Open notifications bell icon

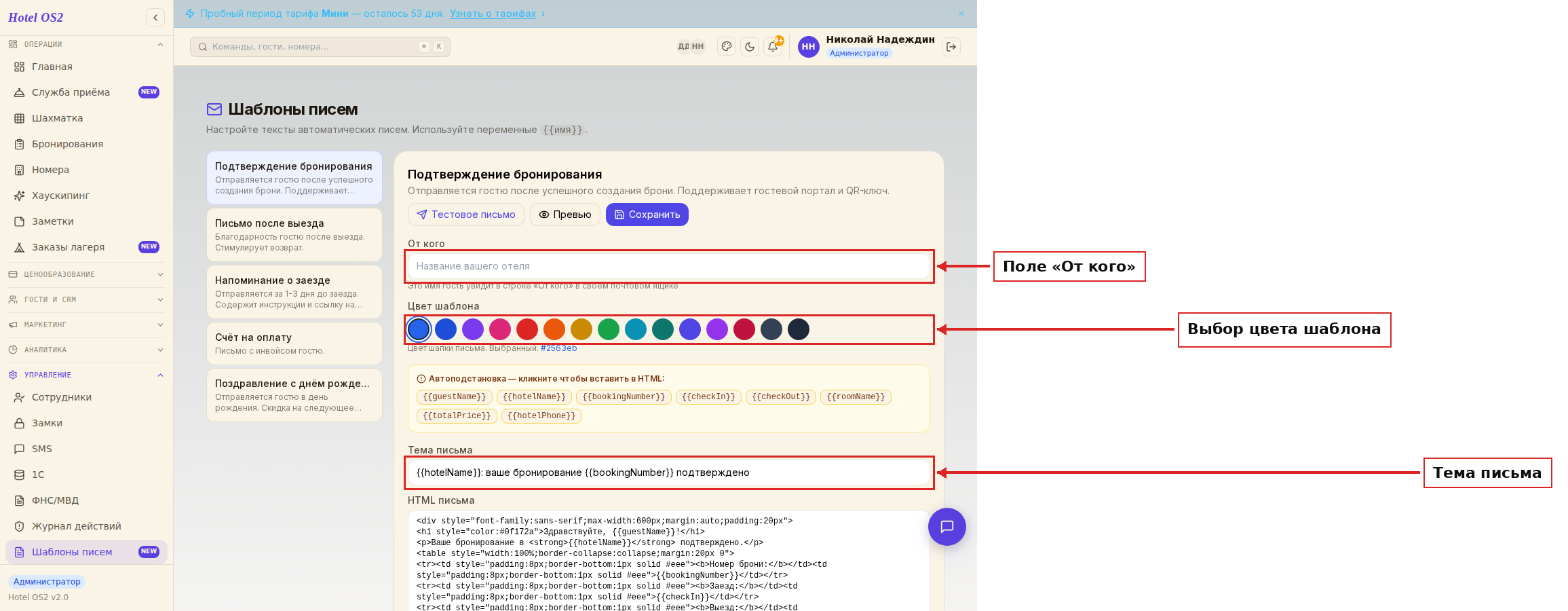tap(773, 47)
